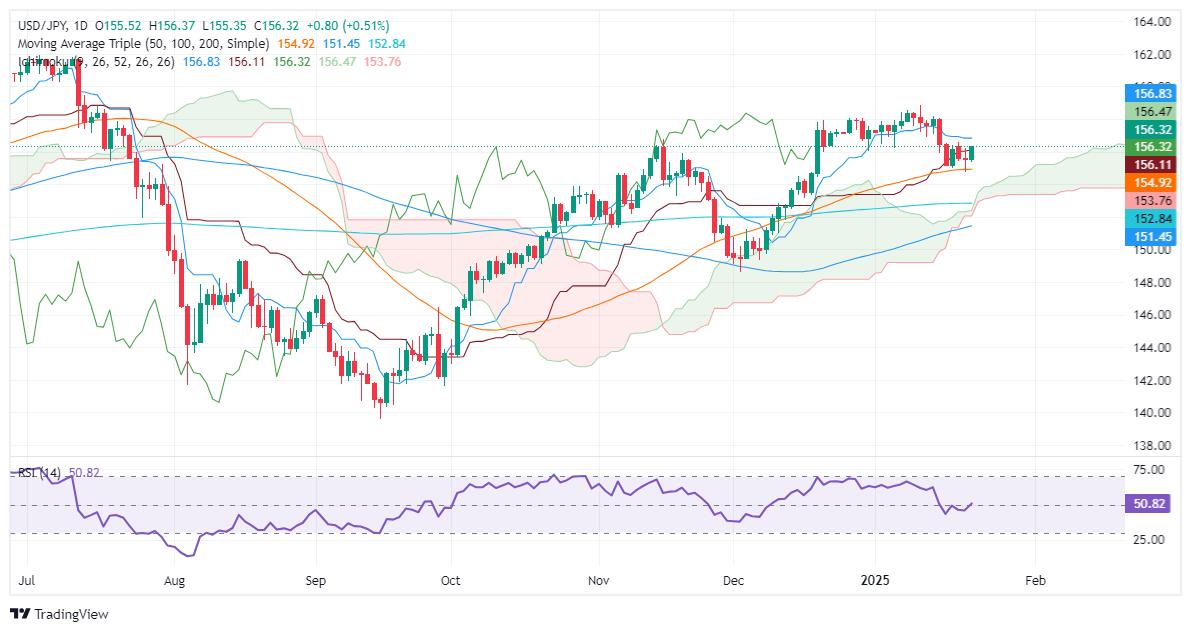This screenshot has width=1191, height=632.
Task: Click the TradingView logo icon
Action: pos(20,614)
